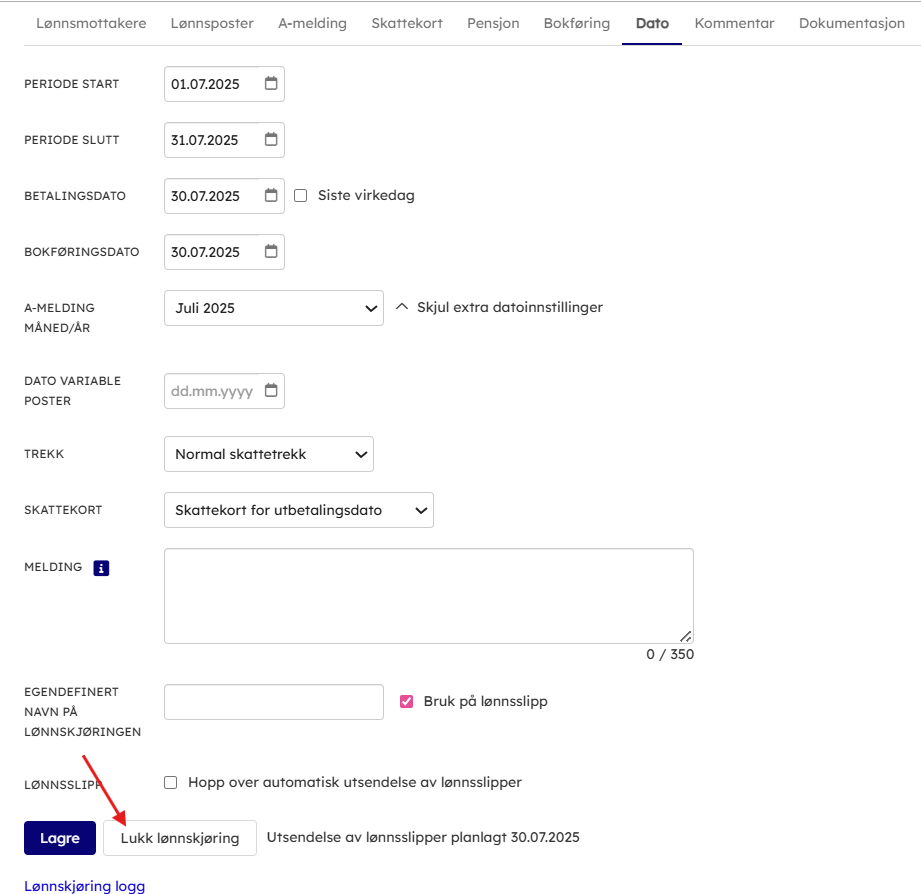Click the info icon beside Melding
921x894 pixels.
[x=101, y=568]
